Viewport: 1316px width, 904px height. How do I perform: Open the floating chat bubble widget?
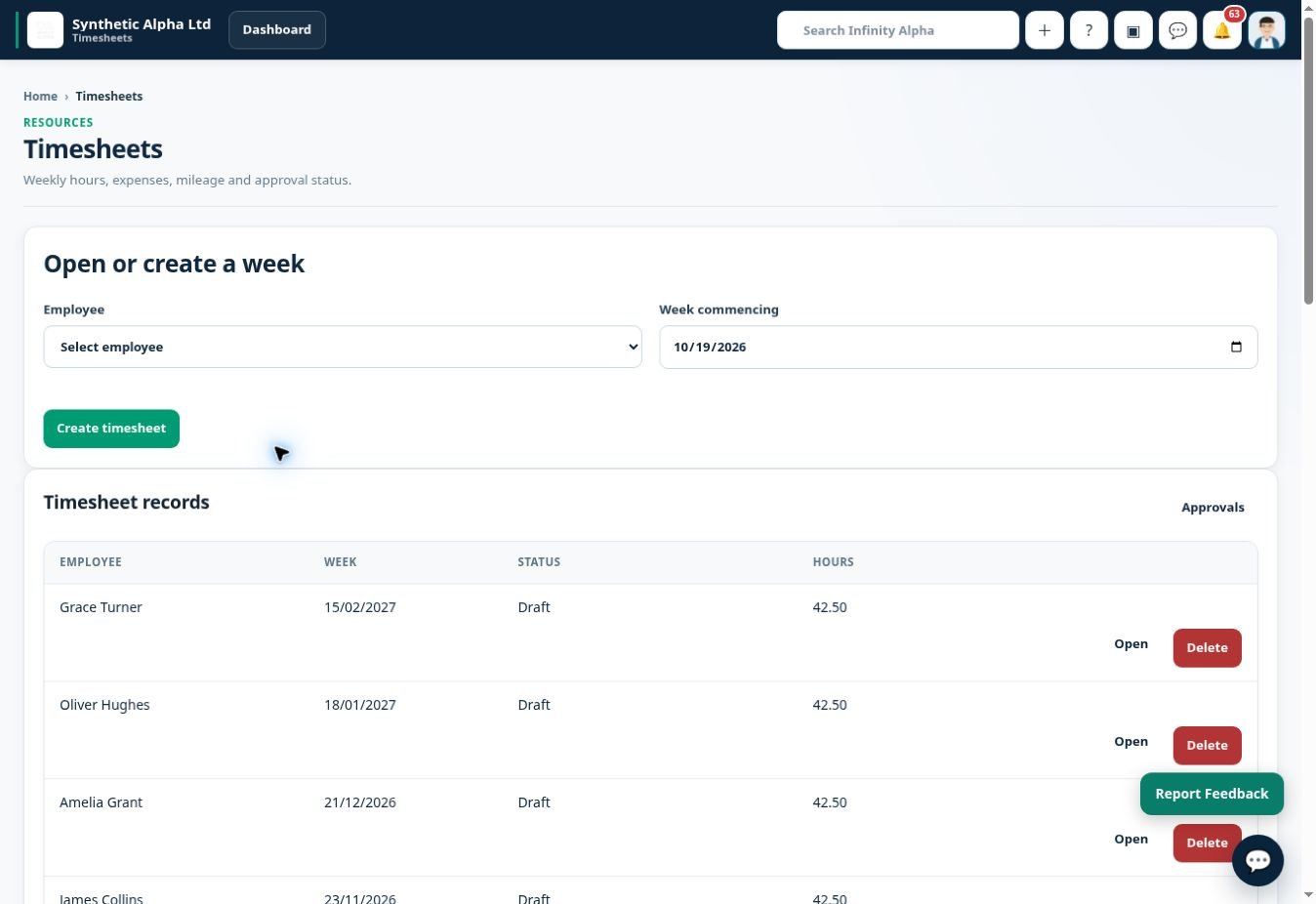pos(1257,860)
